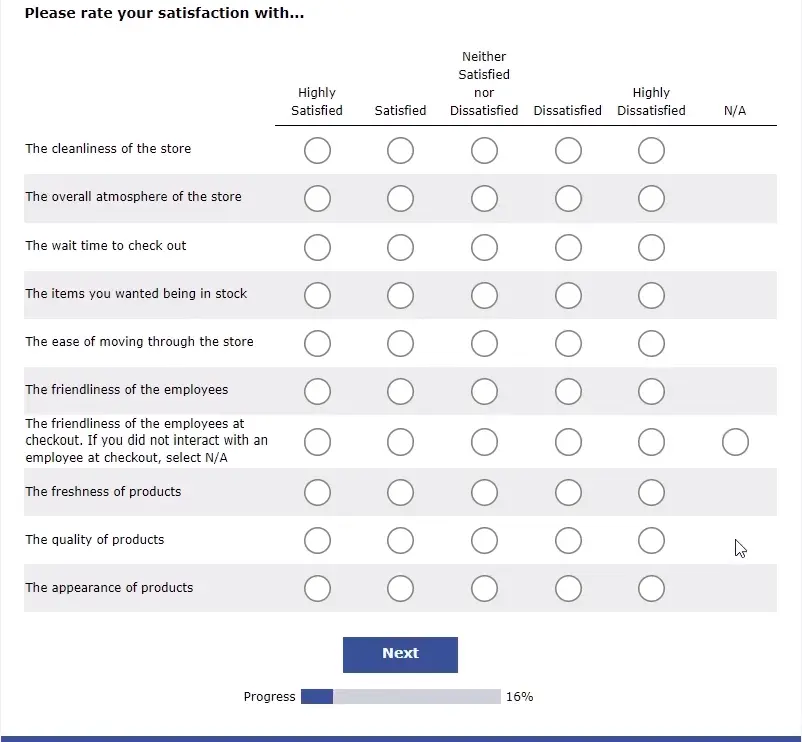802x742 pixels.
Task: Rate appearance of products Highly Satisfied
Action: 317,588
